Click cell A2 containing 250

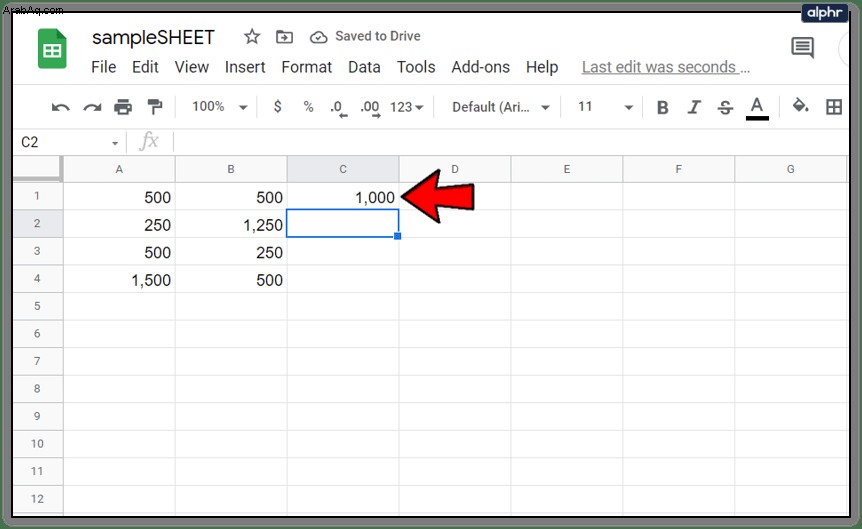[119, 224]
